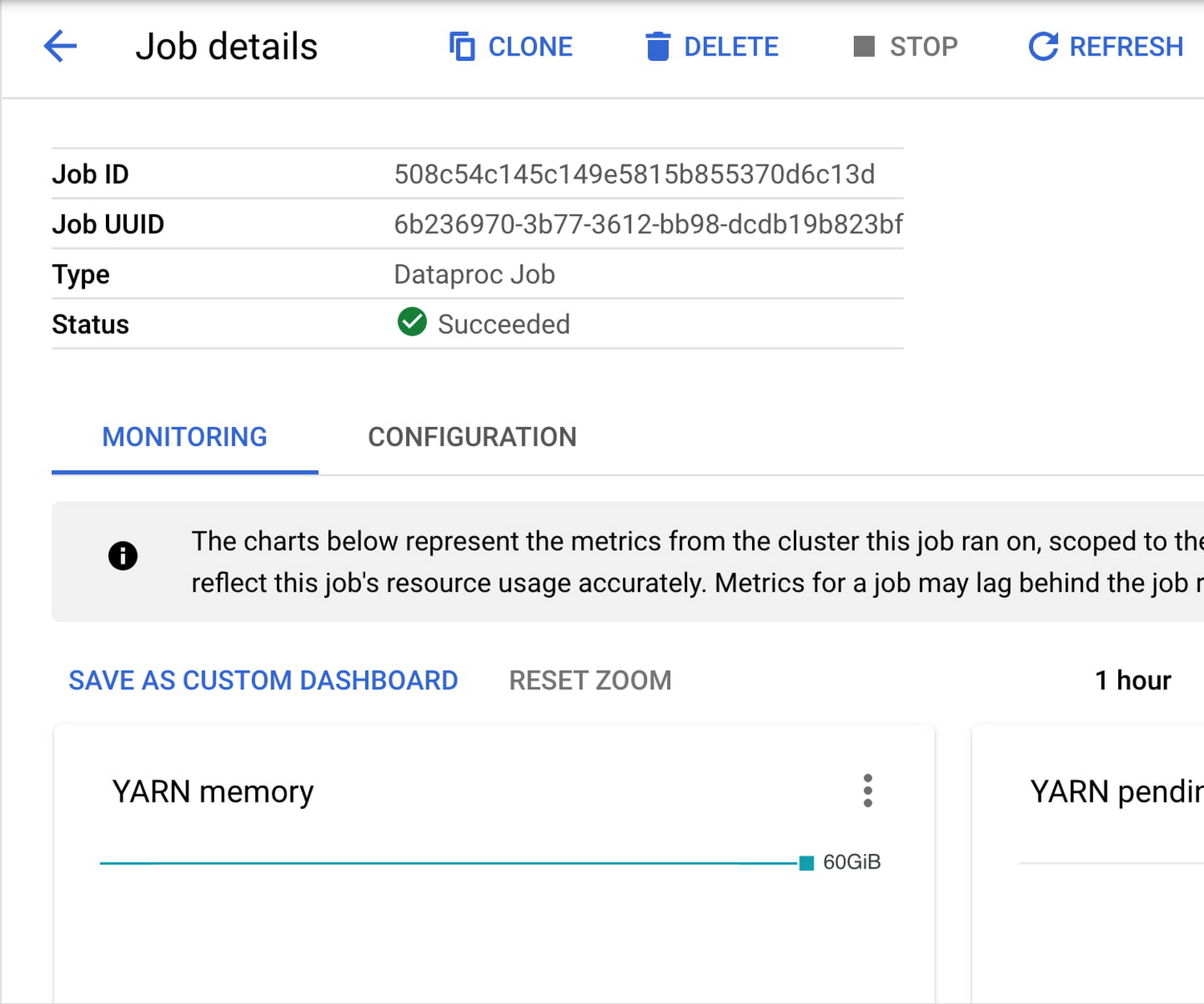The width and height of the screenshot is (1204, 1004).
Task: Click the info icon in the banner
Action: [123, 555]
